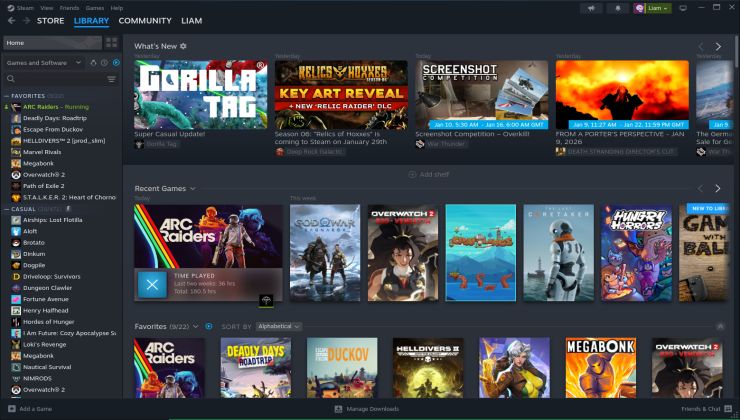Click Add a Game button
The width and height of the screenshot is (740, 420).
30,409
